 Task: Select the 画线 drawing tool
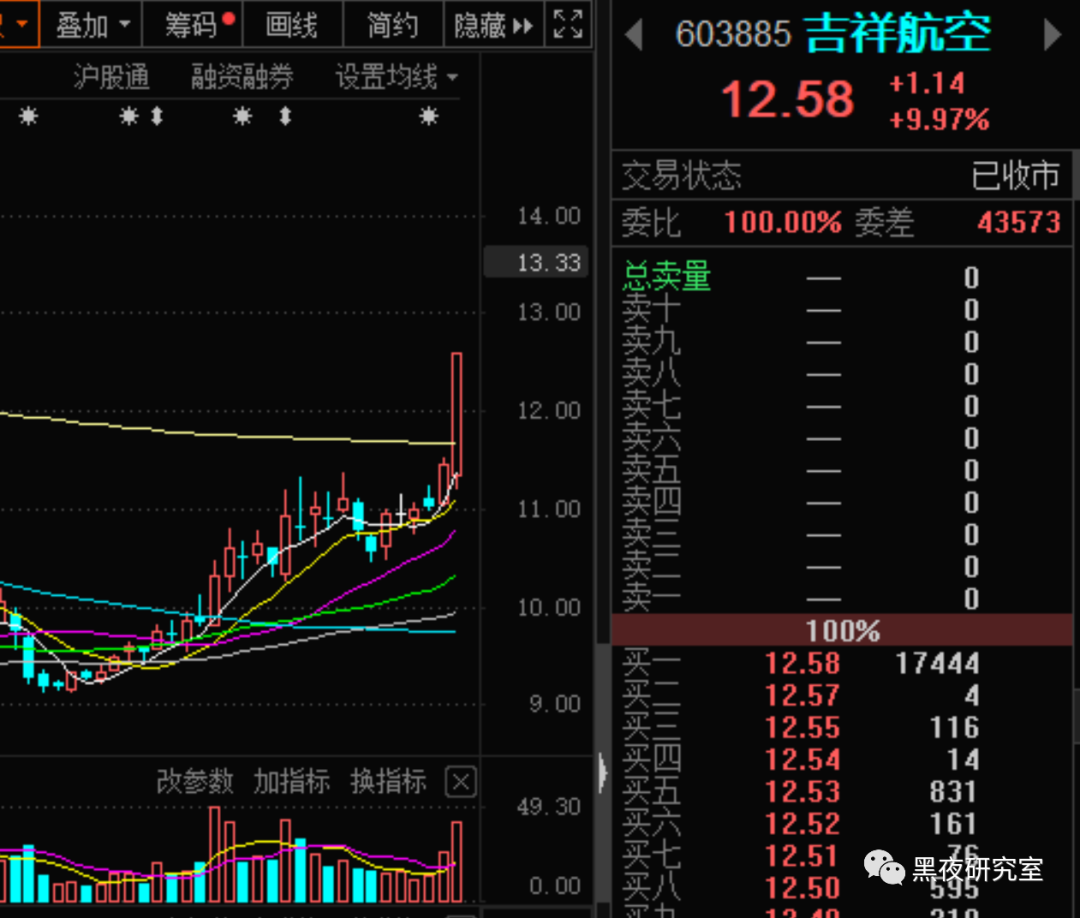(292, 25)
